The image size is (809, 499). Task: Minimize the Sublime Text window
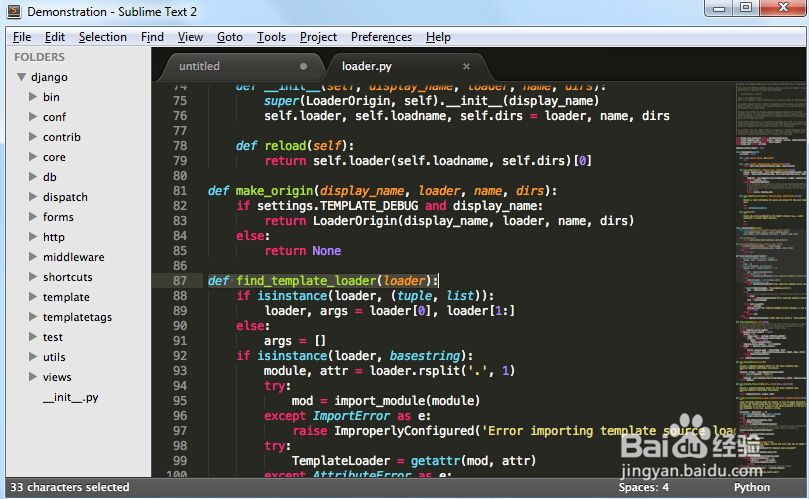point(719,8)
